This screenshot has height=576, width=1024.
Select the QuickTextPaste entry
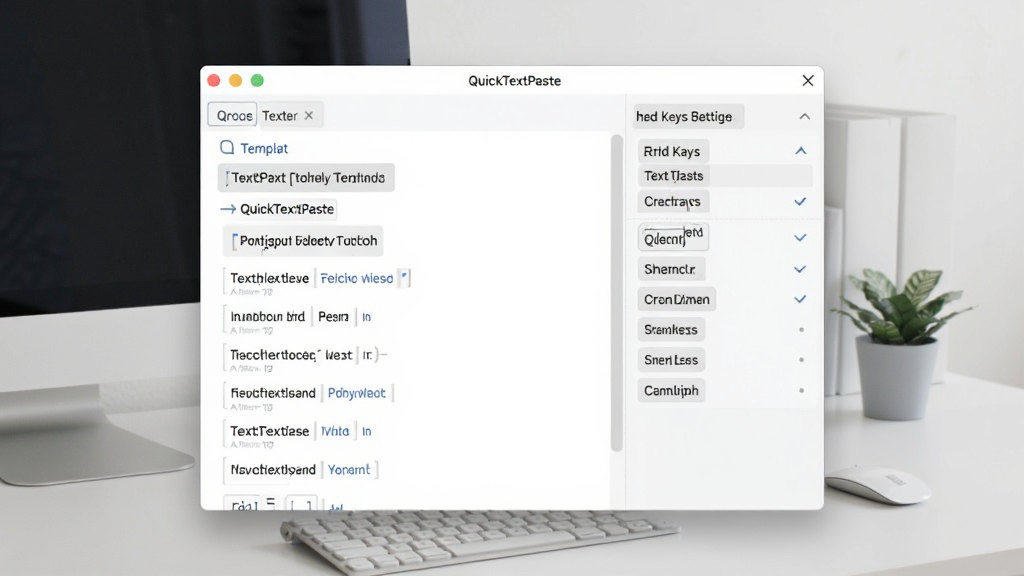click(x=287, y=209)
